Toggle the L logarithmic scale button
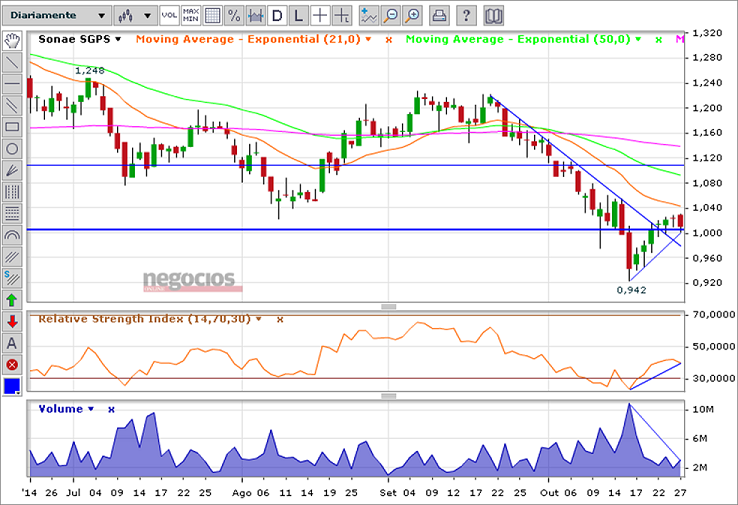Screen dimensions: 738x505 coord(298,16)
